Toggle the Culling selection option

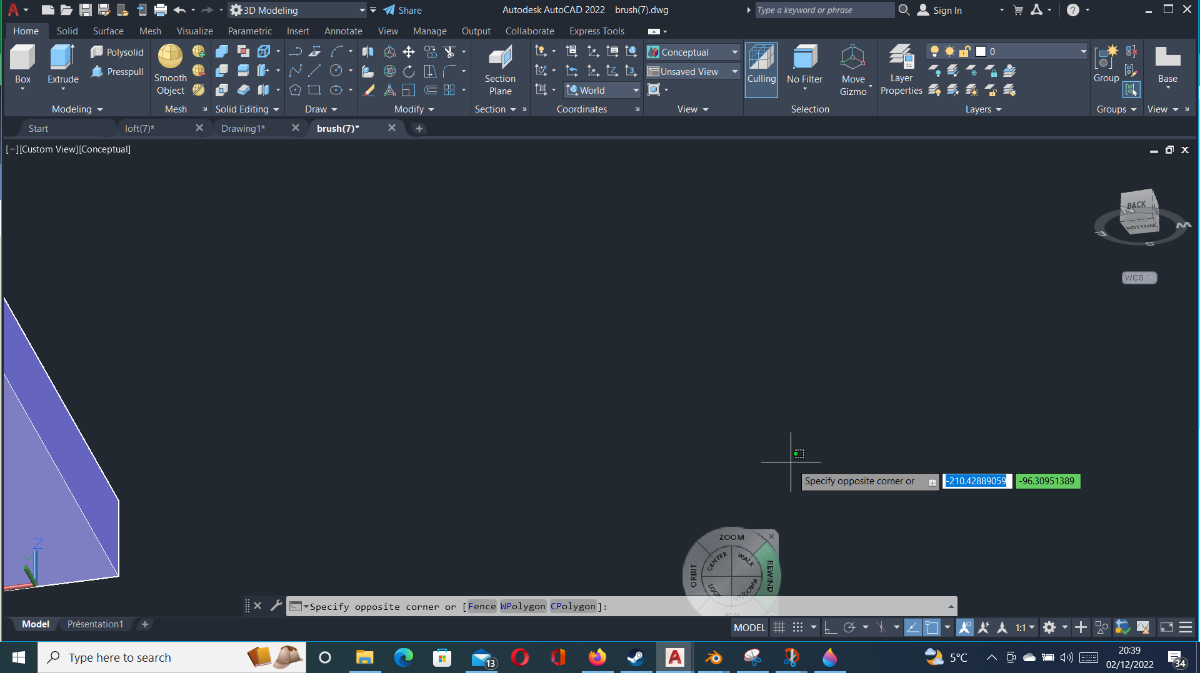pyautogui.click(x=761, y=68)
